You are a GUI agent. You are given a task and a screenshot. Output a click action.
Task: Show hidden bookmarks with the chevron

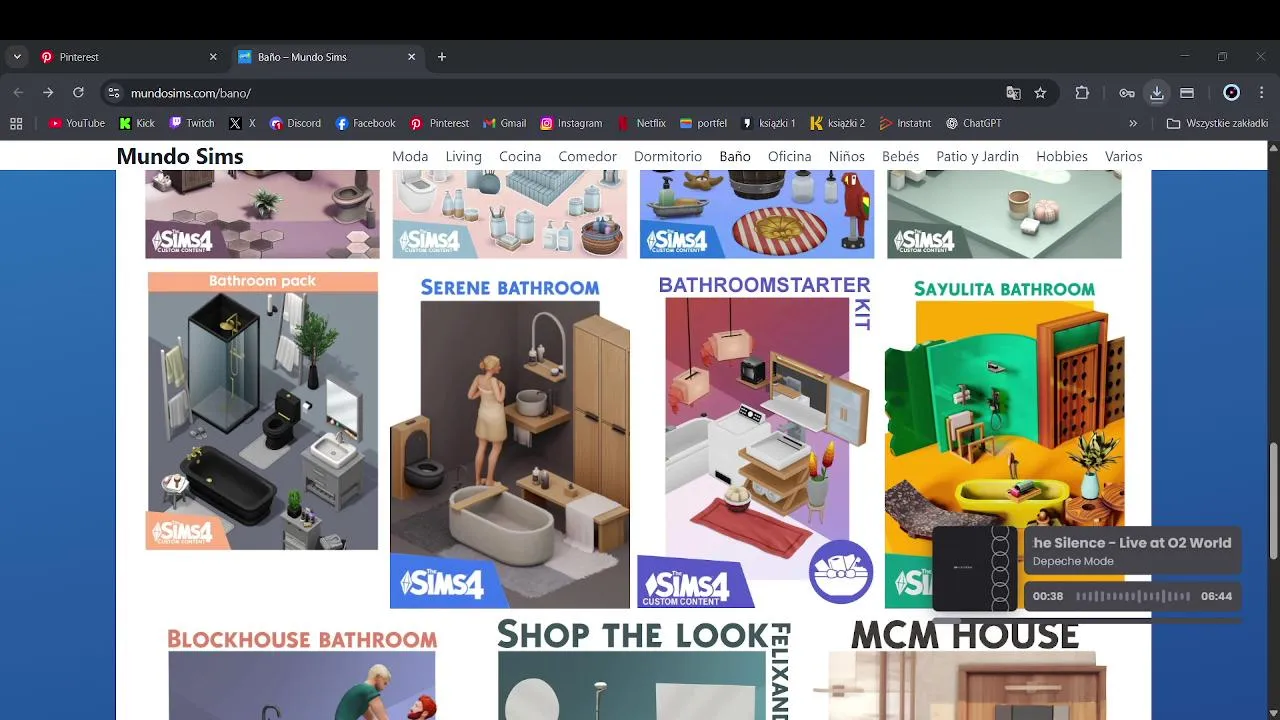pos(1133,123)
